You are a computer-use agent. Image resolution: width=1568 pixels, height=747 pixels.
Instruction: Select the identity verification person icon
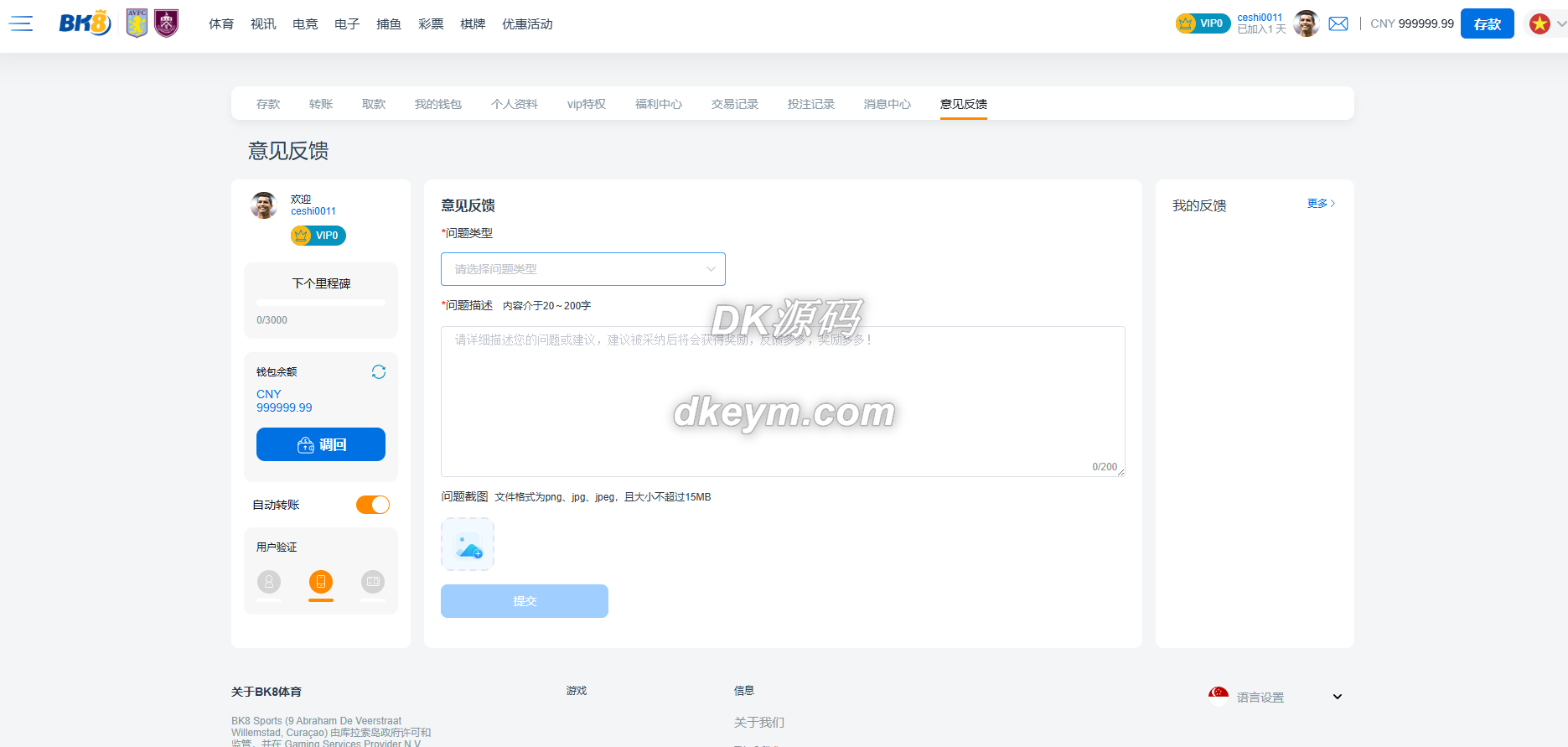click(269, 582)
